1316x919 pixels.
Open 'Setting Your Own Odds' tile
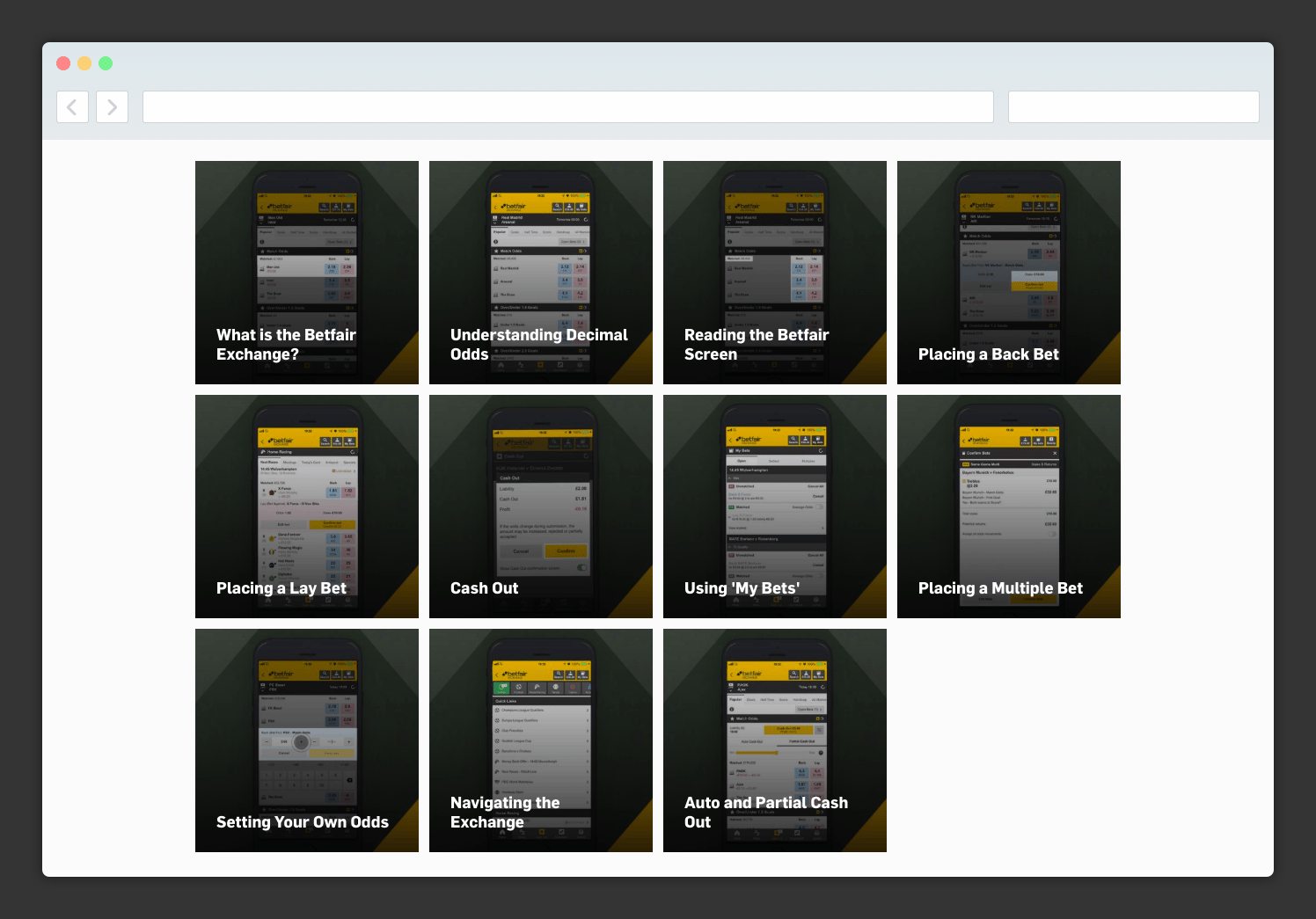click(307, 740)
